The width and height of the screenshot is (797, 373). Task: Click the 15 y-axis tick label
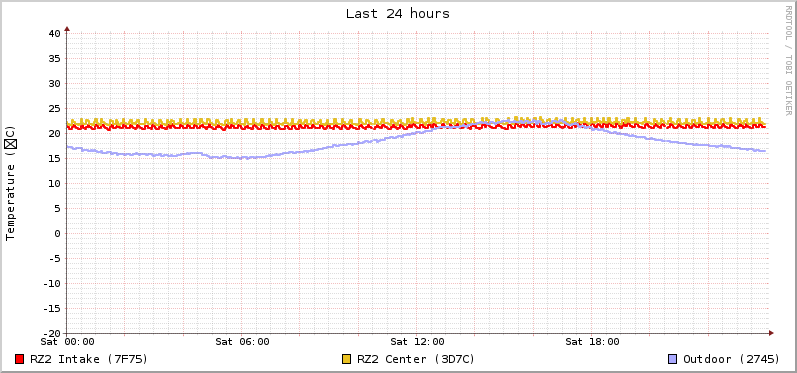coord(54,159)
